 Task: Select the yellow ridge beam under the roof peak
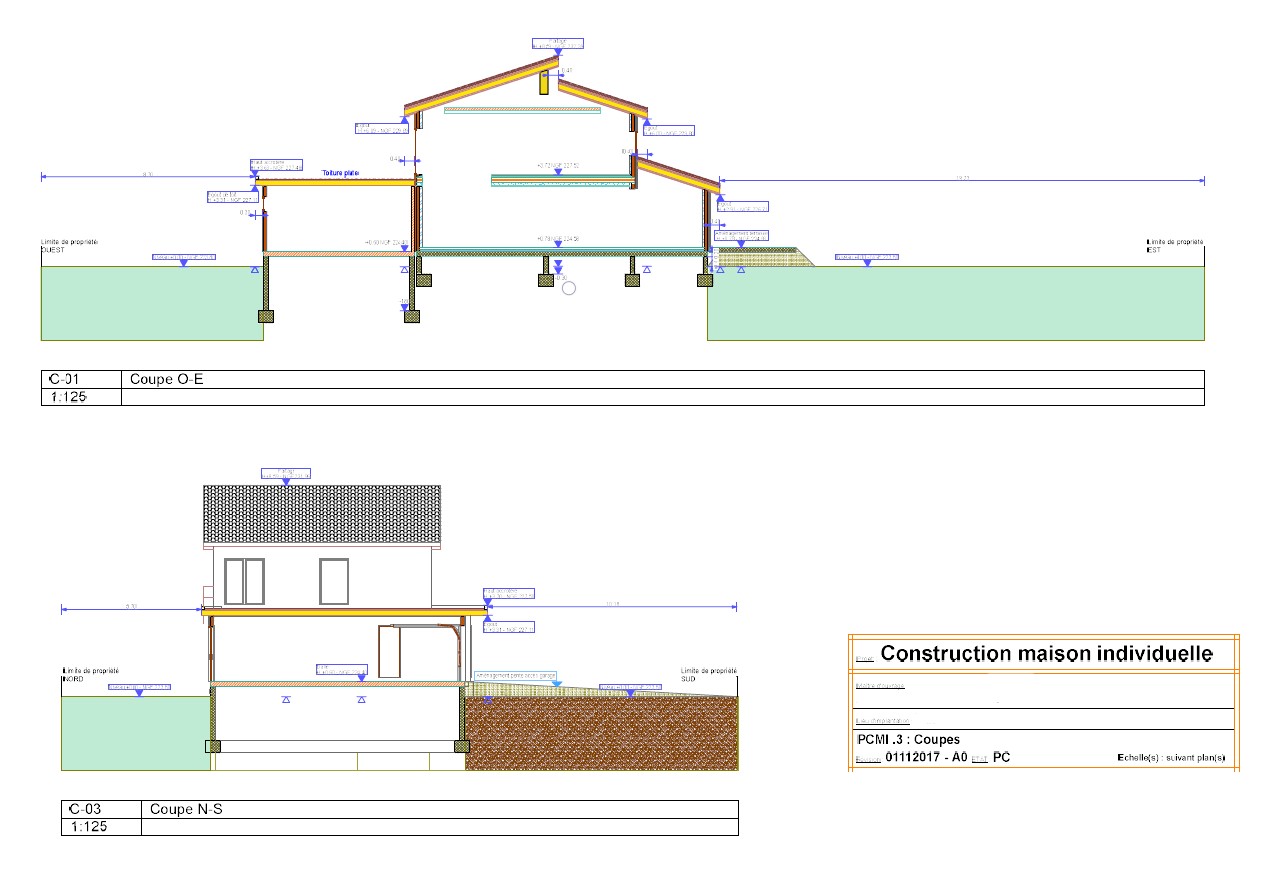(545, 83)
